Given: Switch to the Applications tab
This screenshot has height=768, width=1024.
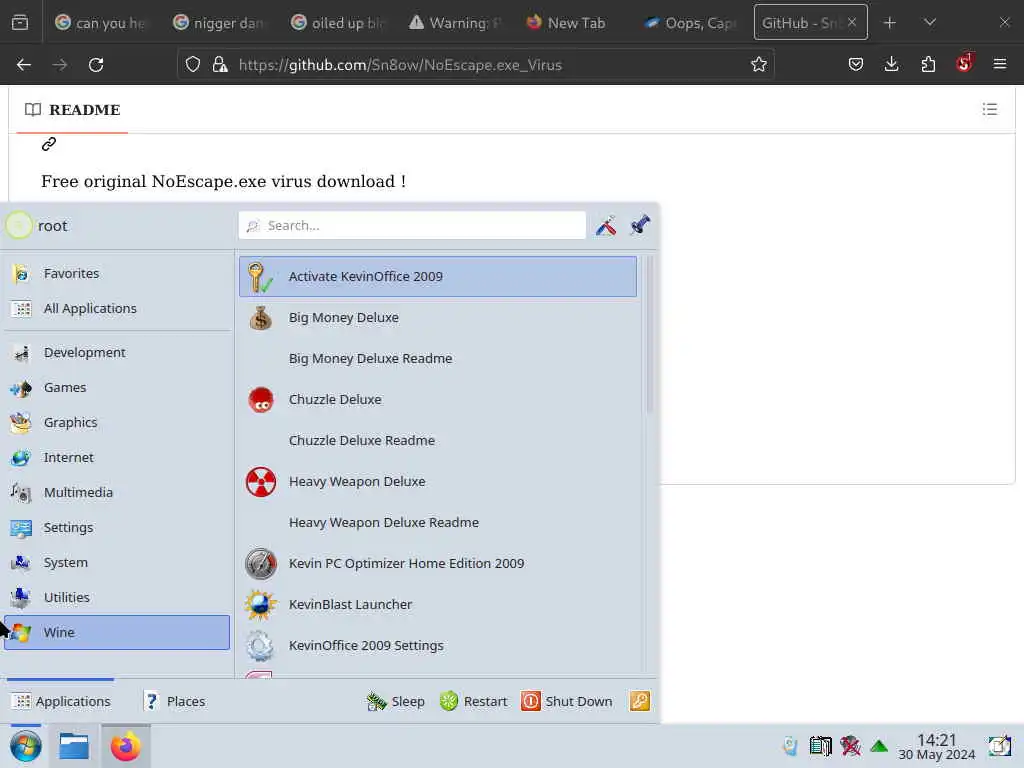Looking at the screenshot, I should point(61,701).
